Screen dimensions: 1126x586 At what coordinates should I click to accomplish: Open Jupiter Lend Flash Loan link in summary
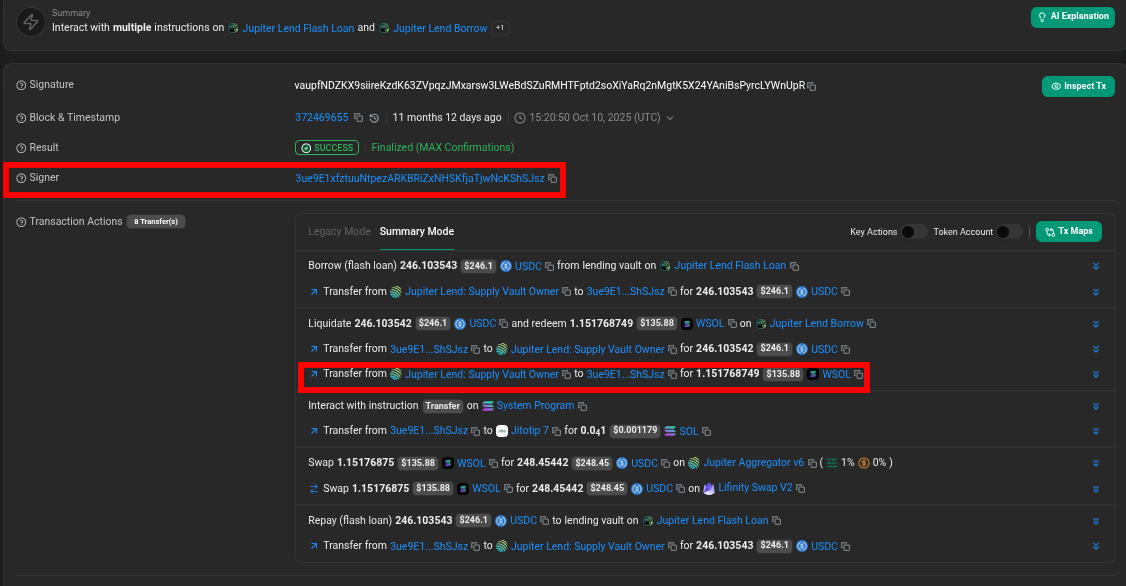tap(298, 28)
